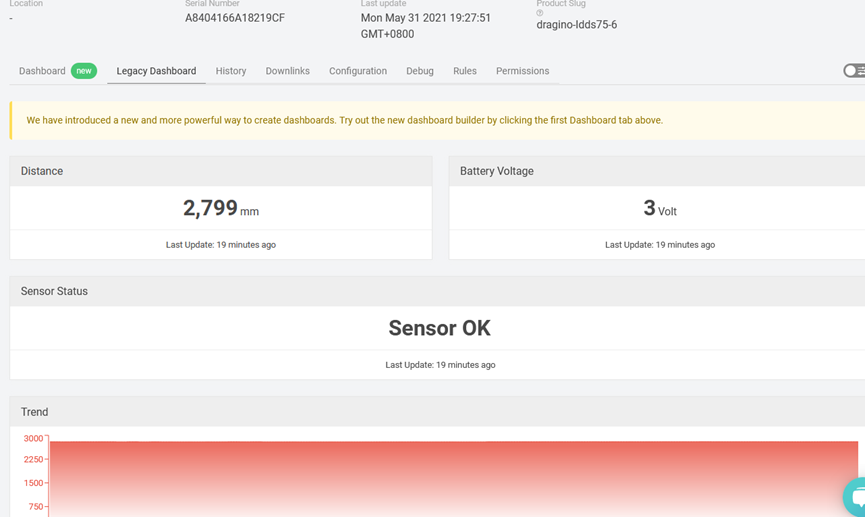Open the Permissions tab
This screenshot has width=865, height=517.
click(522, 71)
